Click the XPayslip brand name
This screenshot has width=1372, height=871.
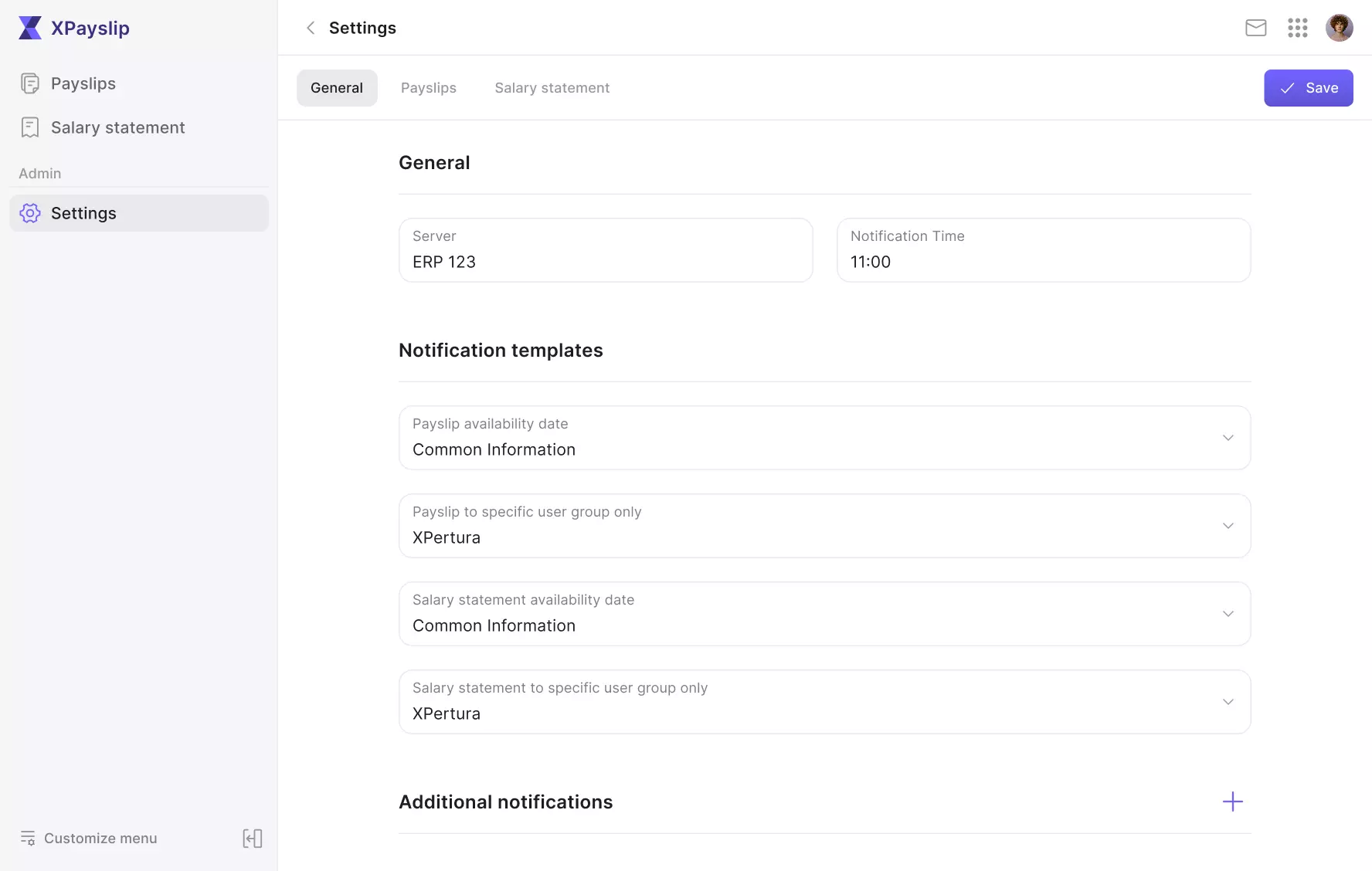[90, 29]
